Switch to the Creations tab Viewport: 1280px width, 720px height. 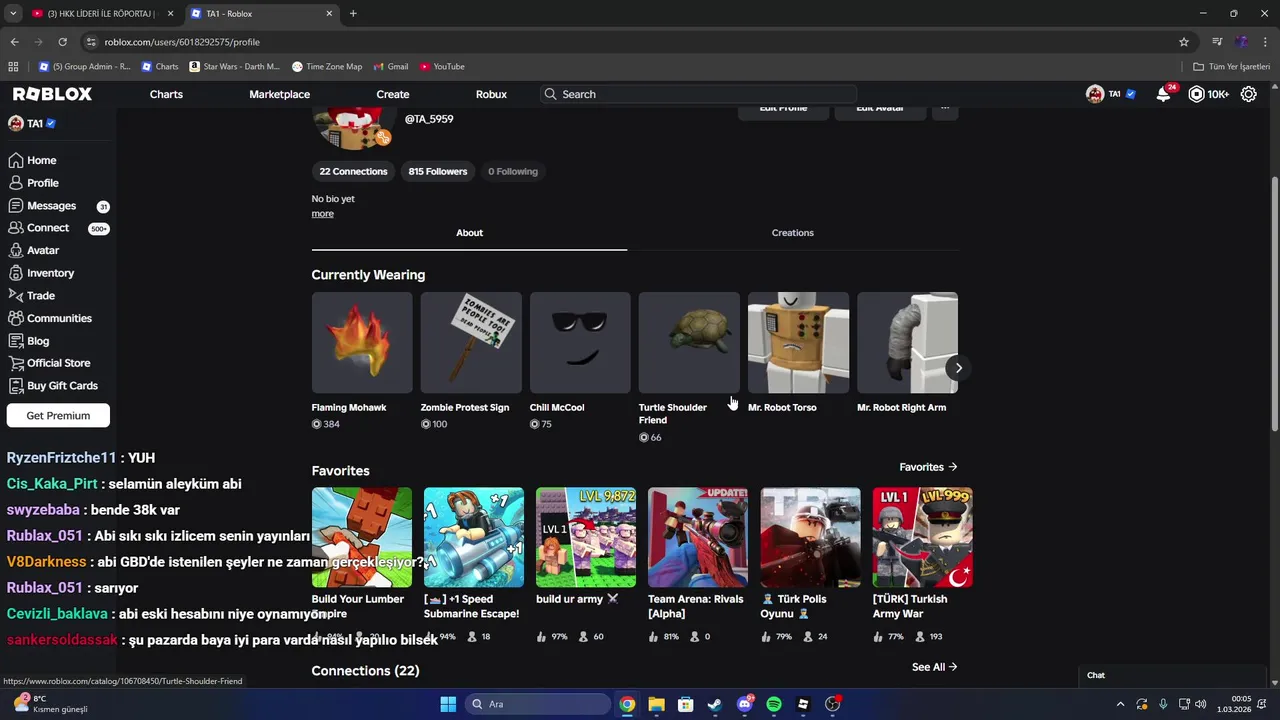click(793, 233)
